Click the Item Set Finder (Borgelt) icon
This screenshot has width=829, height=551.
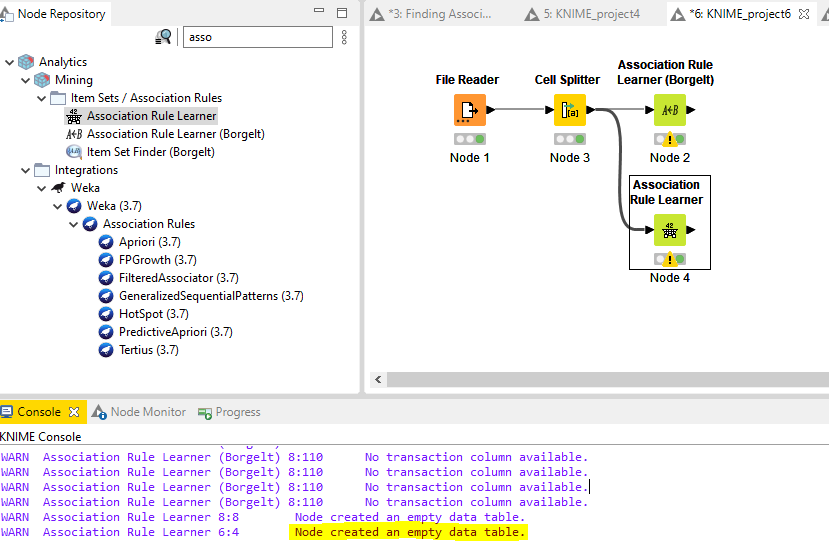click(x=73, y=152)
